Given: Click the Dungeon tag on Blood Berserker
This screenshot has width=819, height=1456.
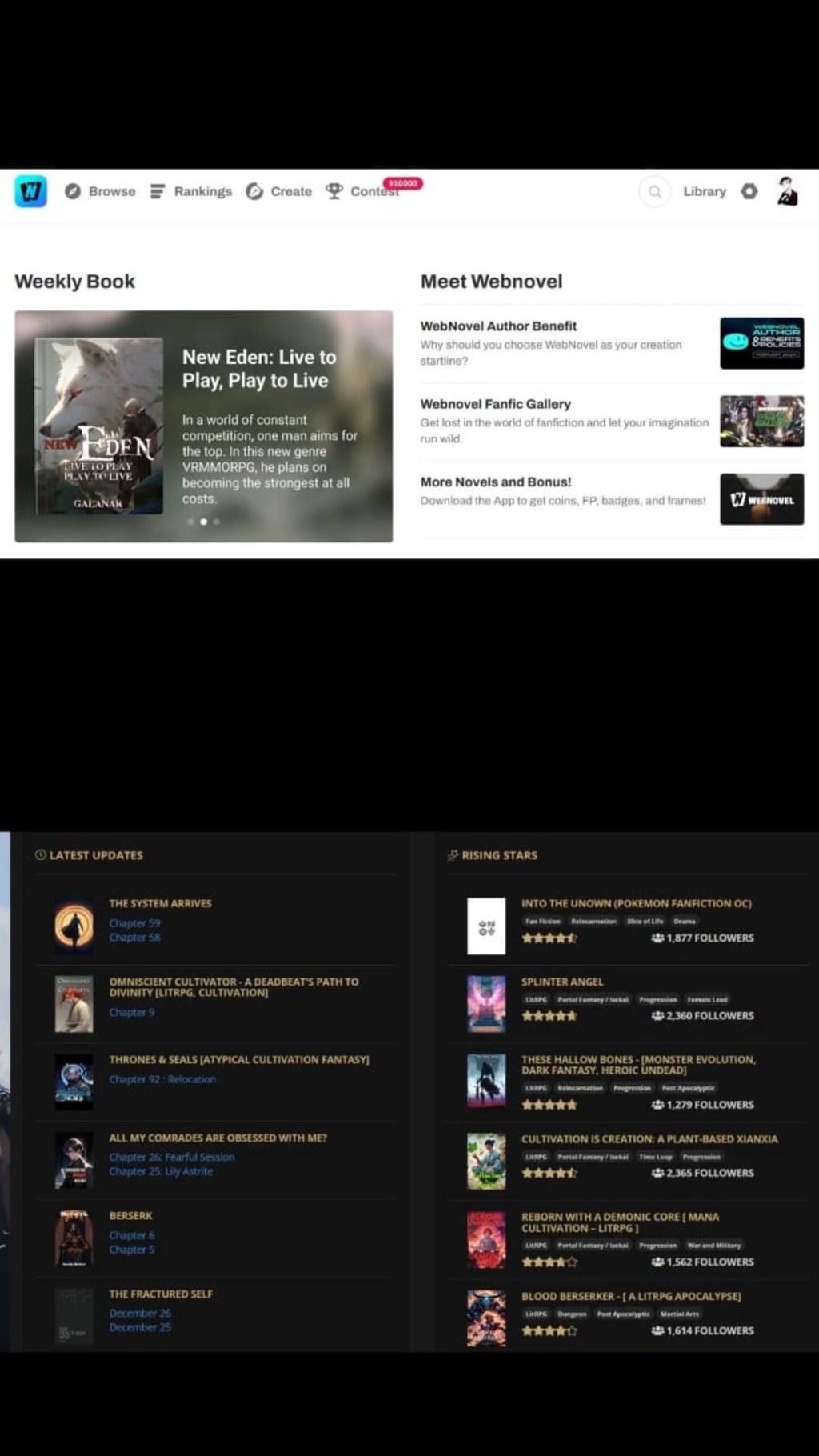Looking at the screenshot, I should pyautogui.click(x=572, y=1314).
